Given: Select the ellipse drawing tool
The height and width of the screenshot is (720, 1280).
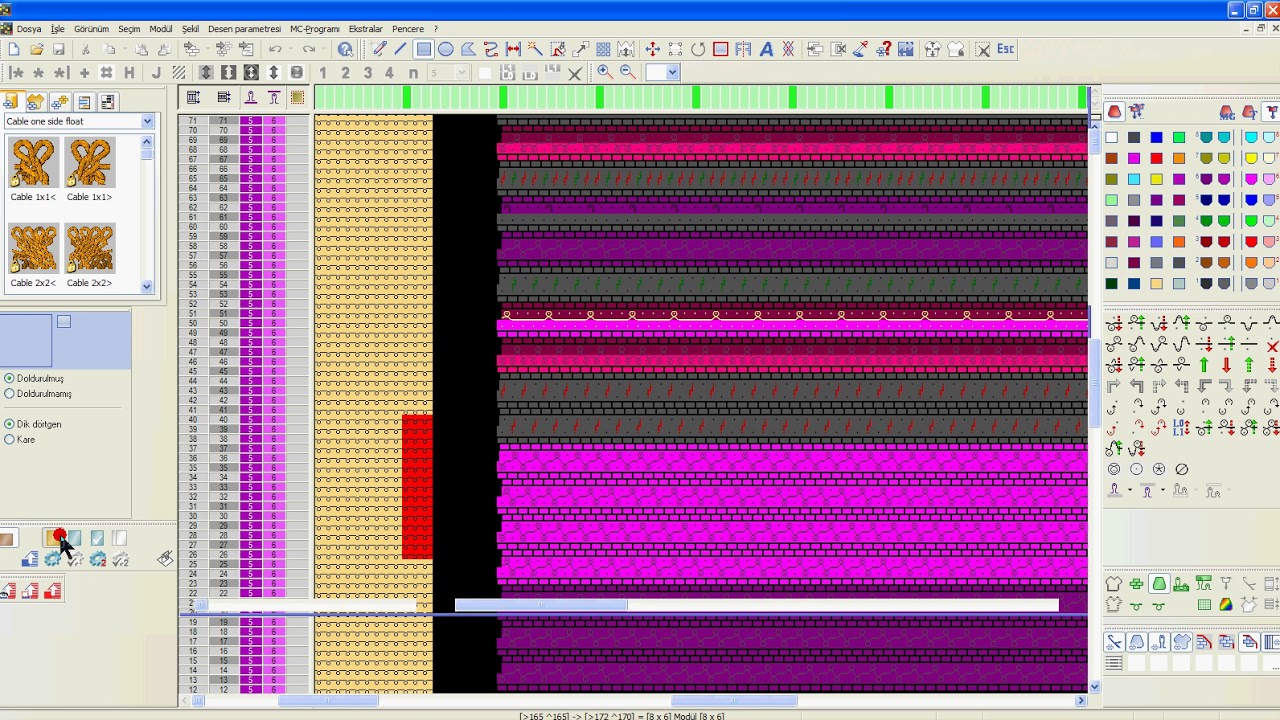Looking at the screenshot, I should (x=446, y=49).
